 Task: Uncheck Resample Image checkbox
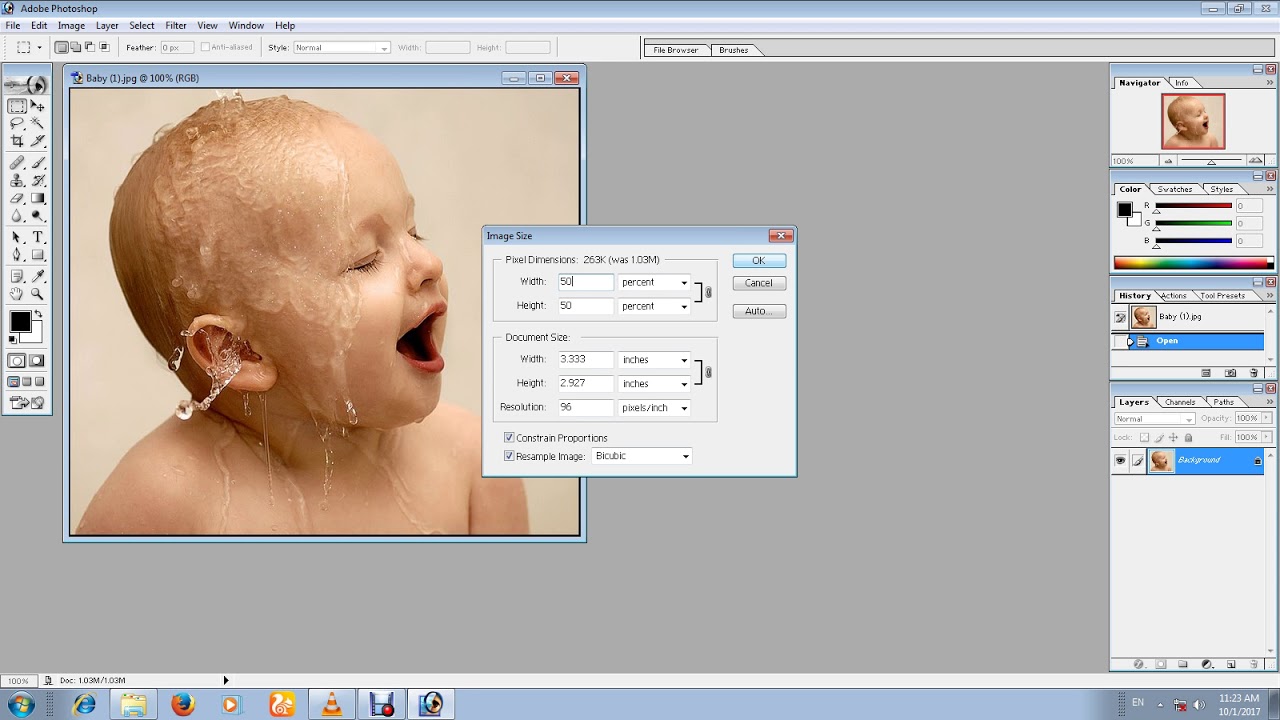(x=509, y=456)
